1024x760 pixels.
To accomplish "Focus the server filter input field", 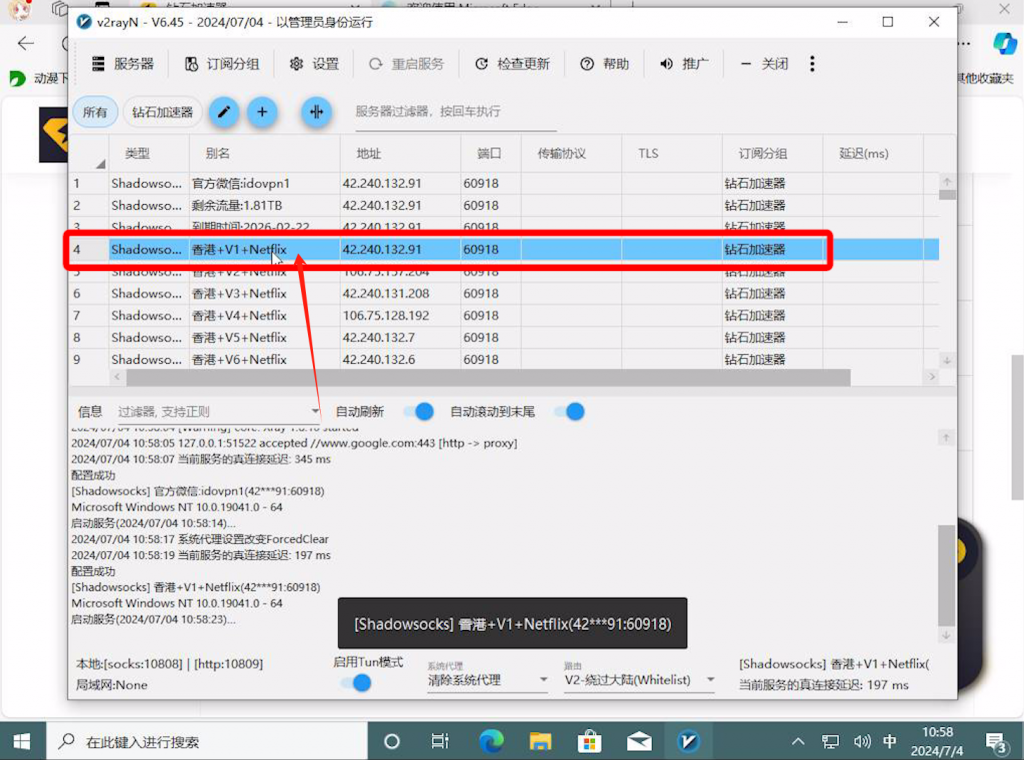I will pos(456,112).
